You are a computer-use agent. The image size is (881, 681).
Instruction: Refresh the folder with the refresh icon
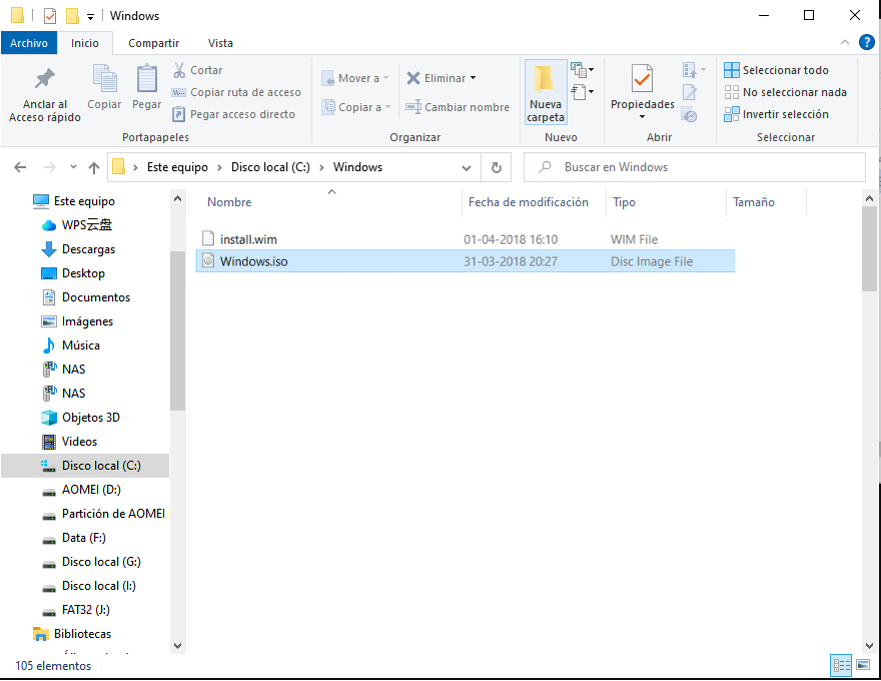point(497,167)
